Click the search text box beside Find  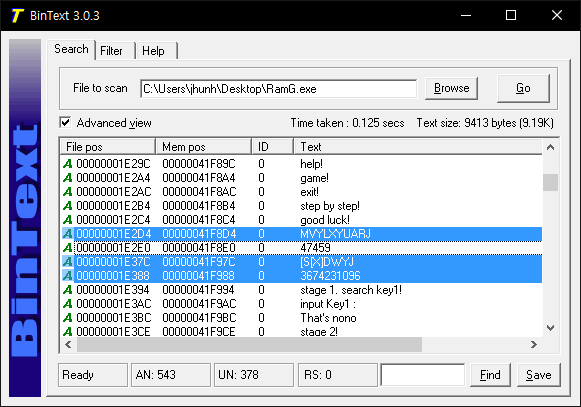coord(423,375)
